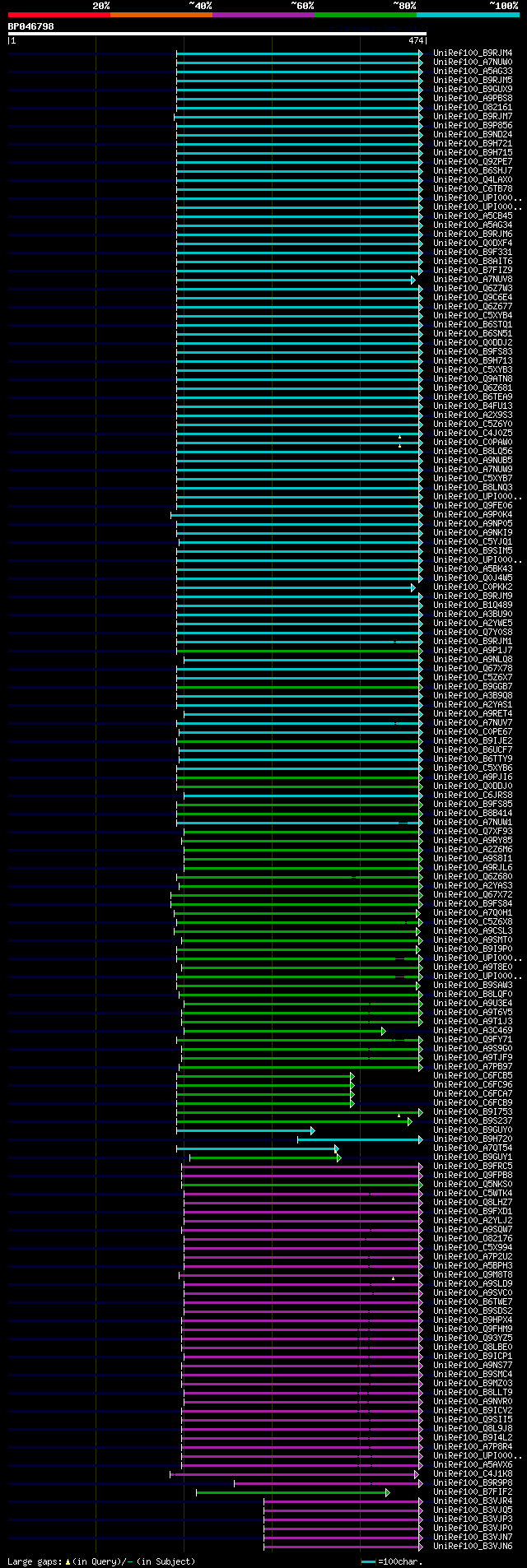Viewport: 527px width, 1568px height.
Task: Click hit label UniRef100_A9P1J7
Action: point(473,651)
